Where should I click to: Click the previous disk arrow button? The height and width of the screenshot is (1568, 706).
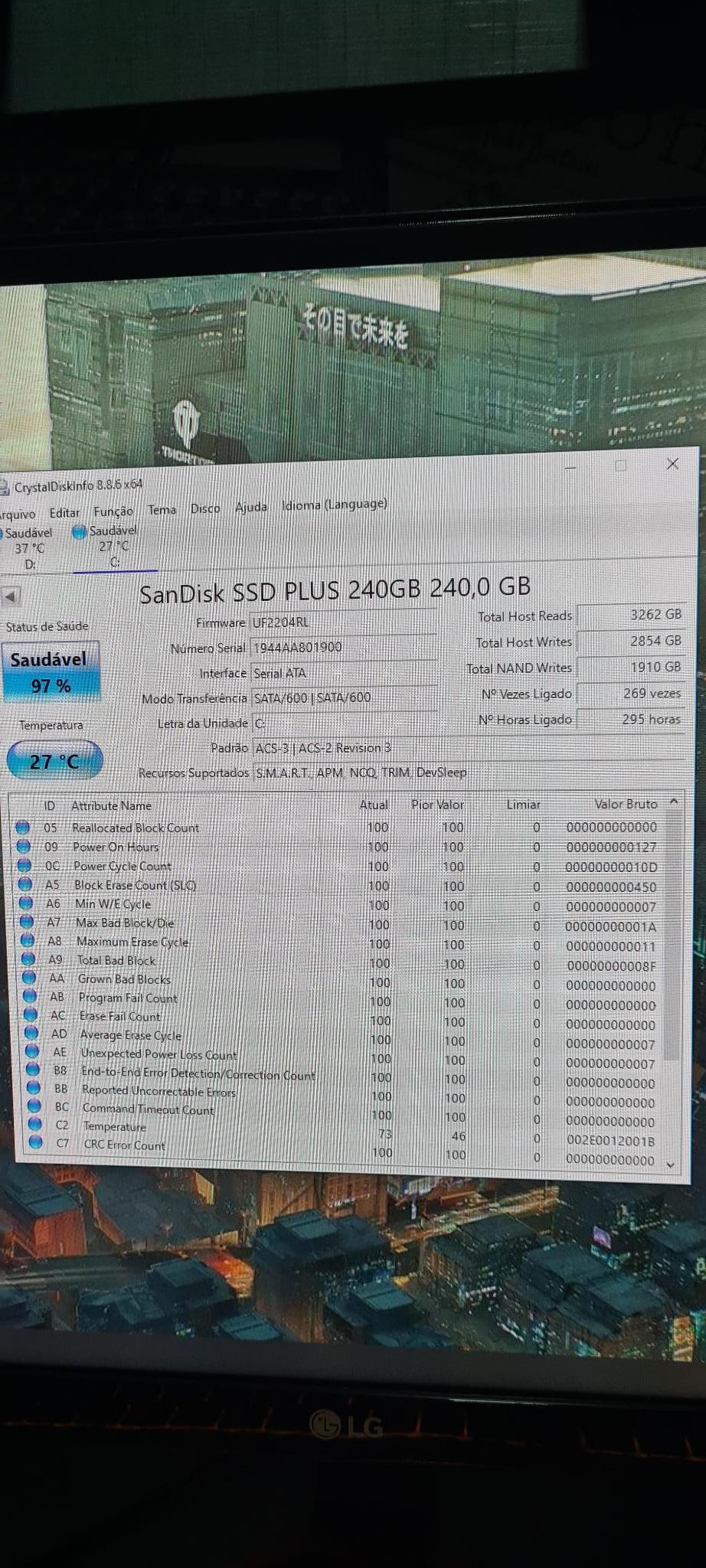coord(11,596)
